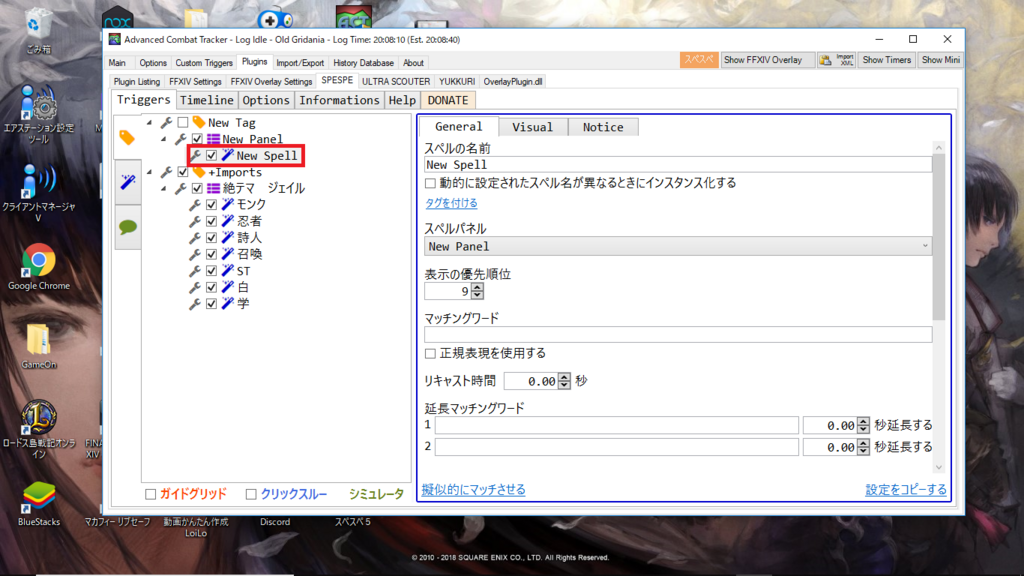Enable 正規表現を使用する checkbox
1024x576 pixels.
(430, 353)
